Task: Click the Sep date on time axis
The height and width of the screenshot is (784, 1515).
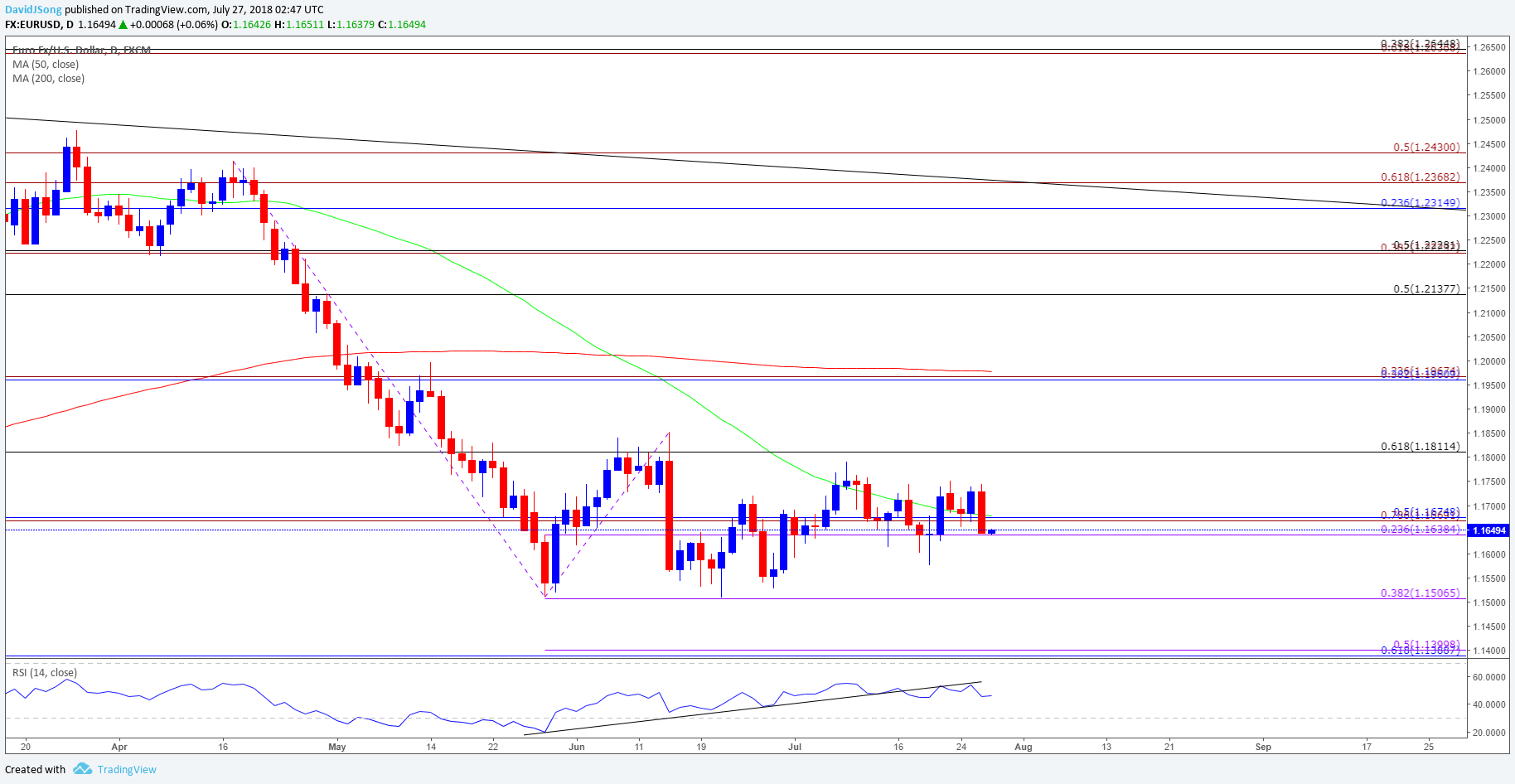Action: click(x=1263, y=747)
